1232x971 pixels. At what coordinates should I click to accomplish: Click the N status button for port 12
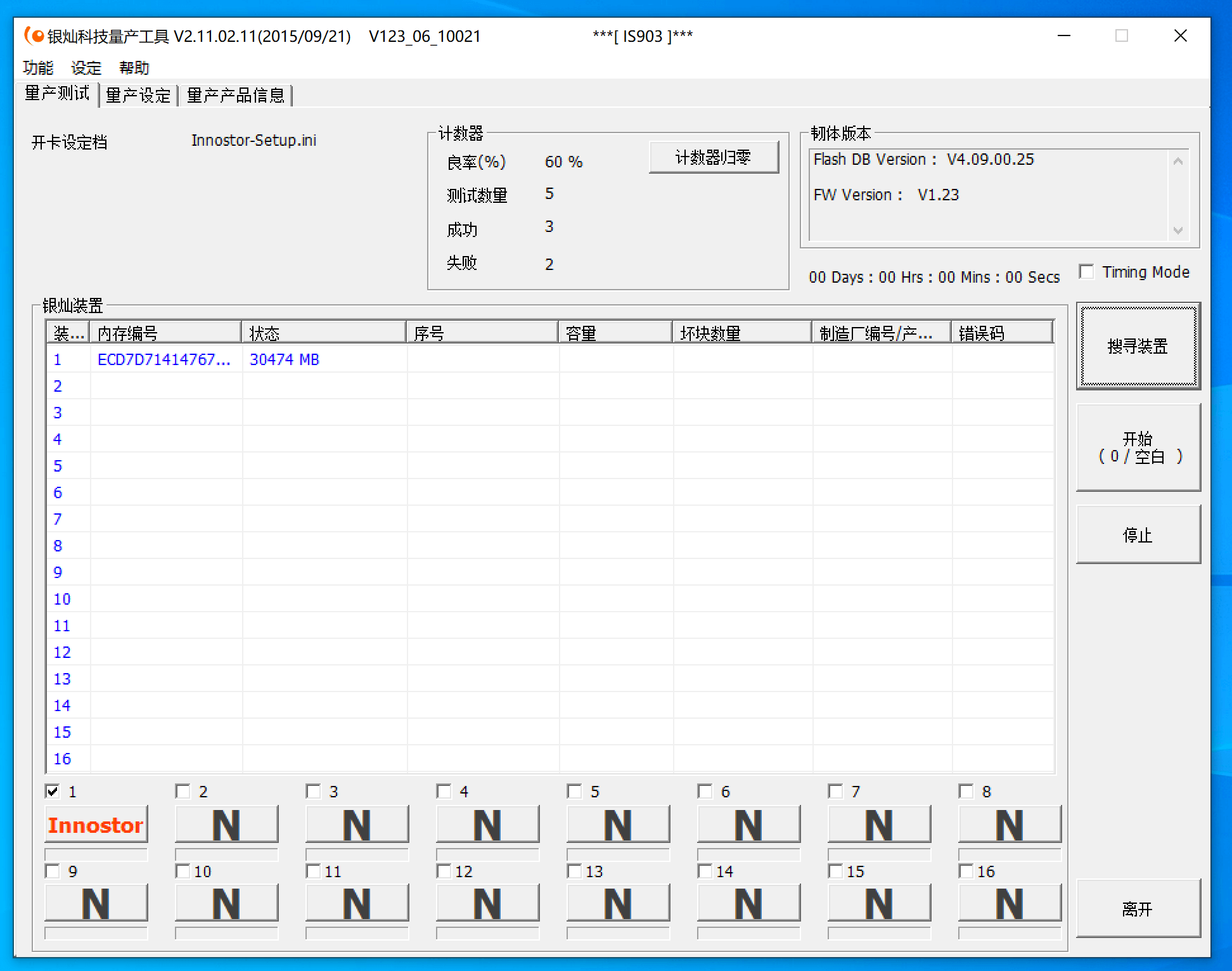(487, 903)
